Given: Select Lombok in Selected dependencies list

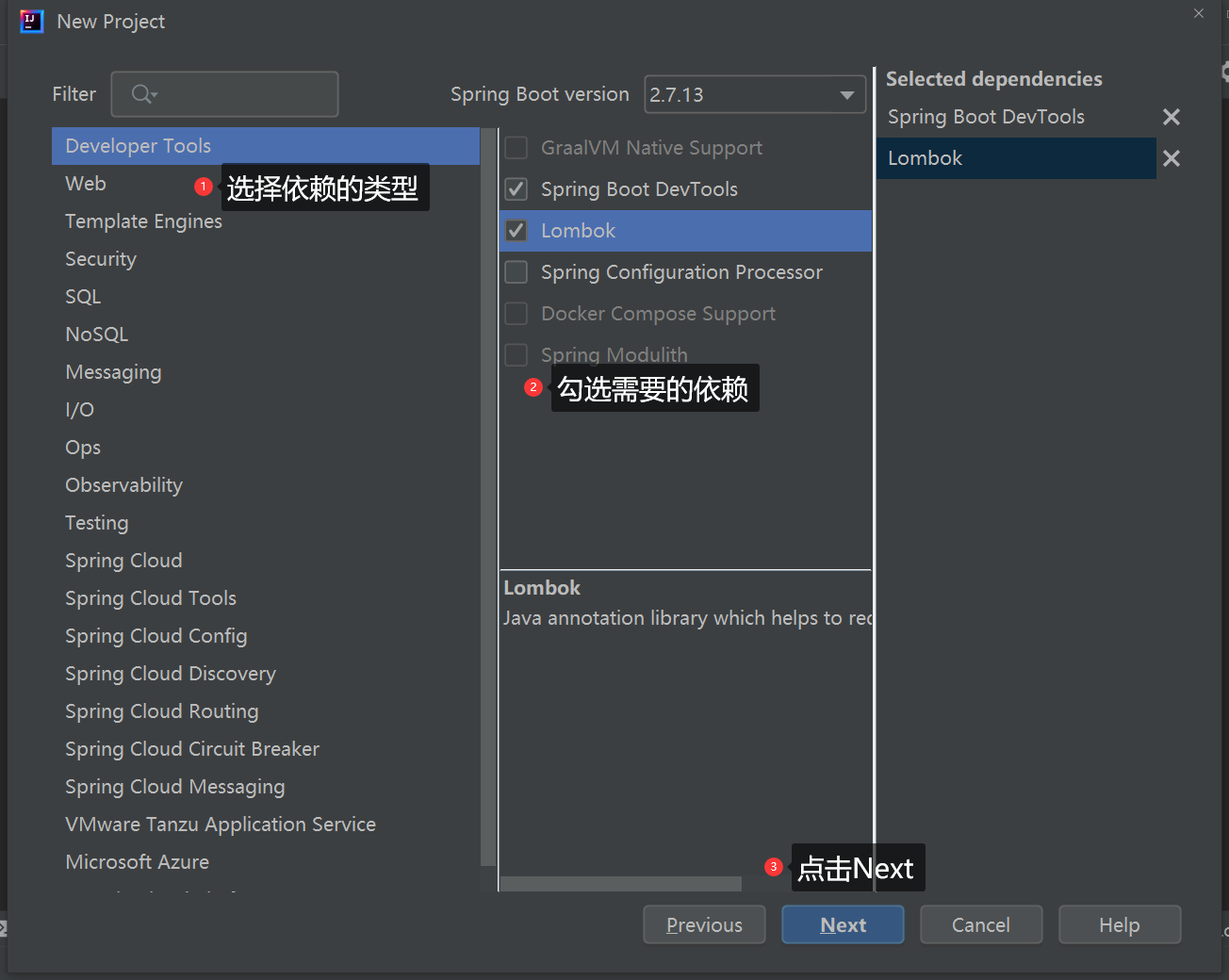Looking at the screenshot, I should (1016, 158).
